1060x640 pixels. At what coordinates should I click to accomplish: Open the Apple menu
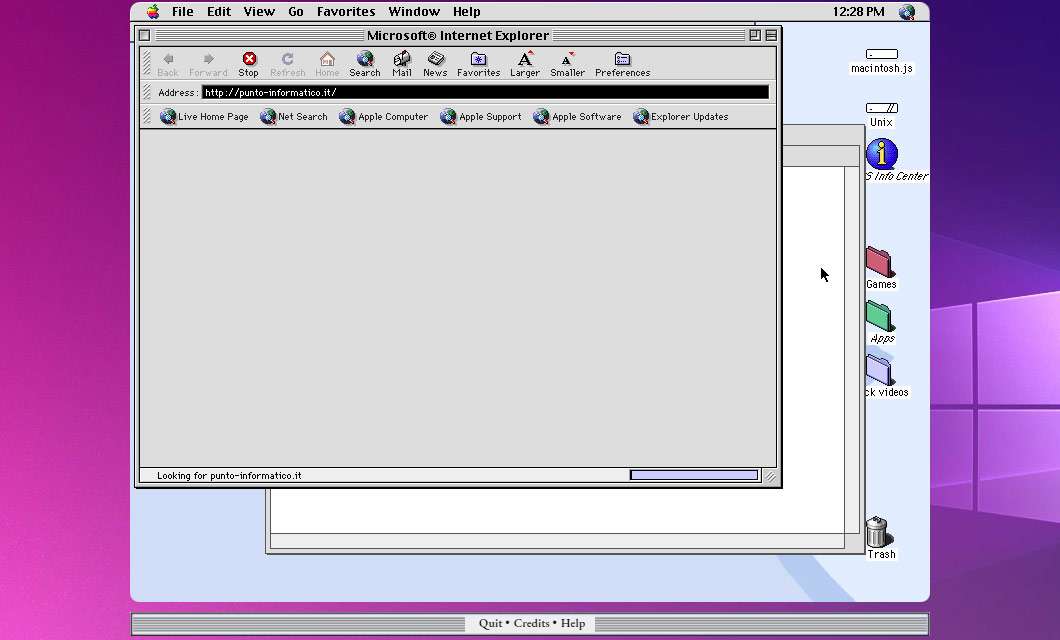tap(153, 11)
